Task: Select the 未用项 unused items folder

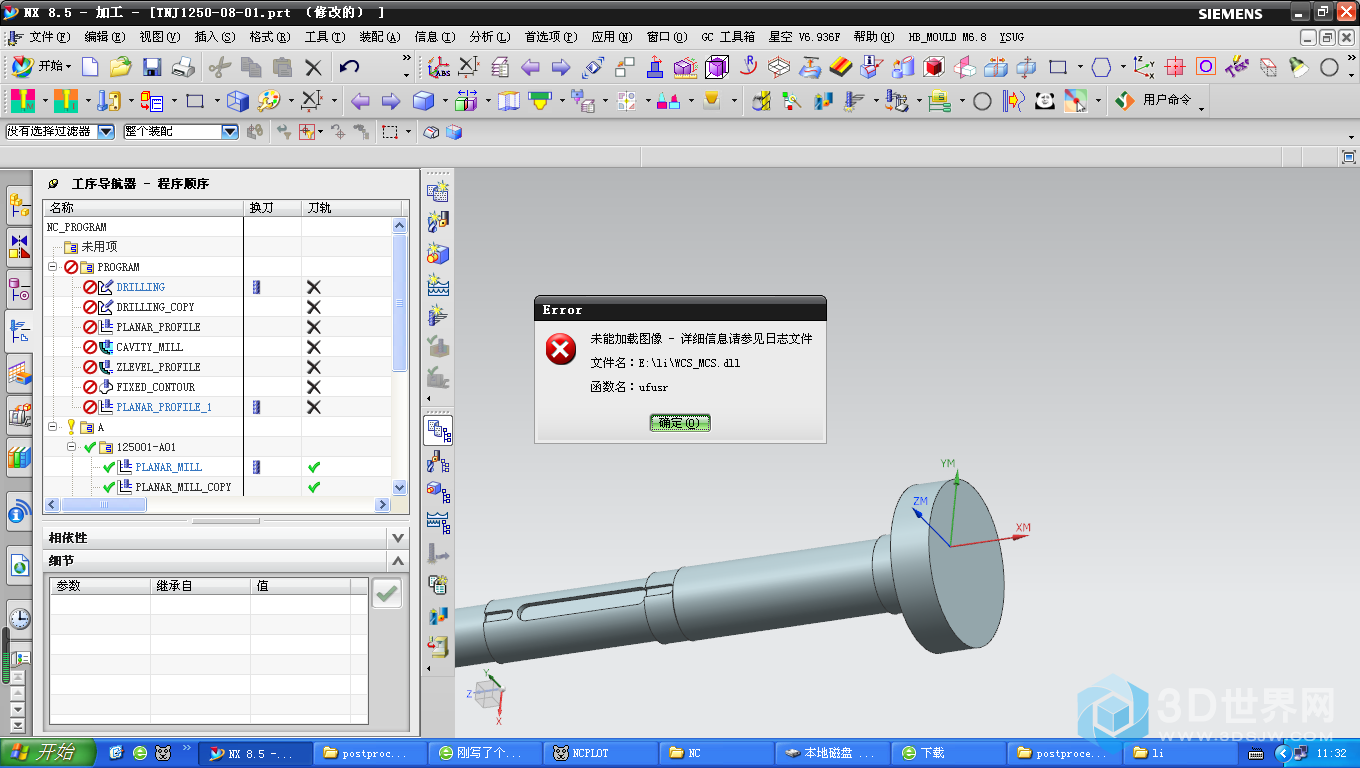Action: pos(99,247)
